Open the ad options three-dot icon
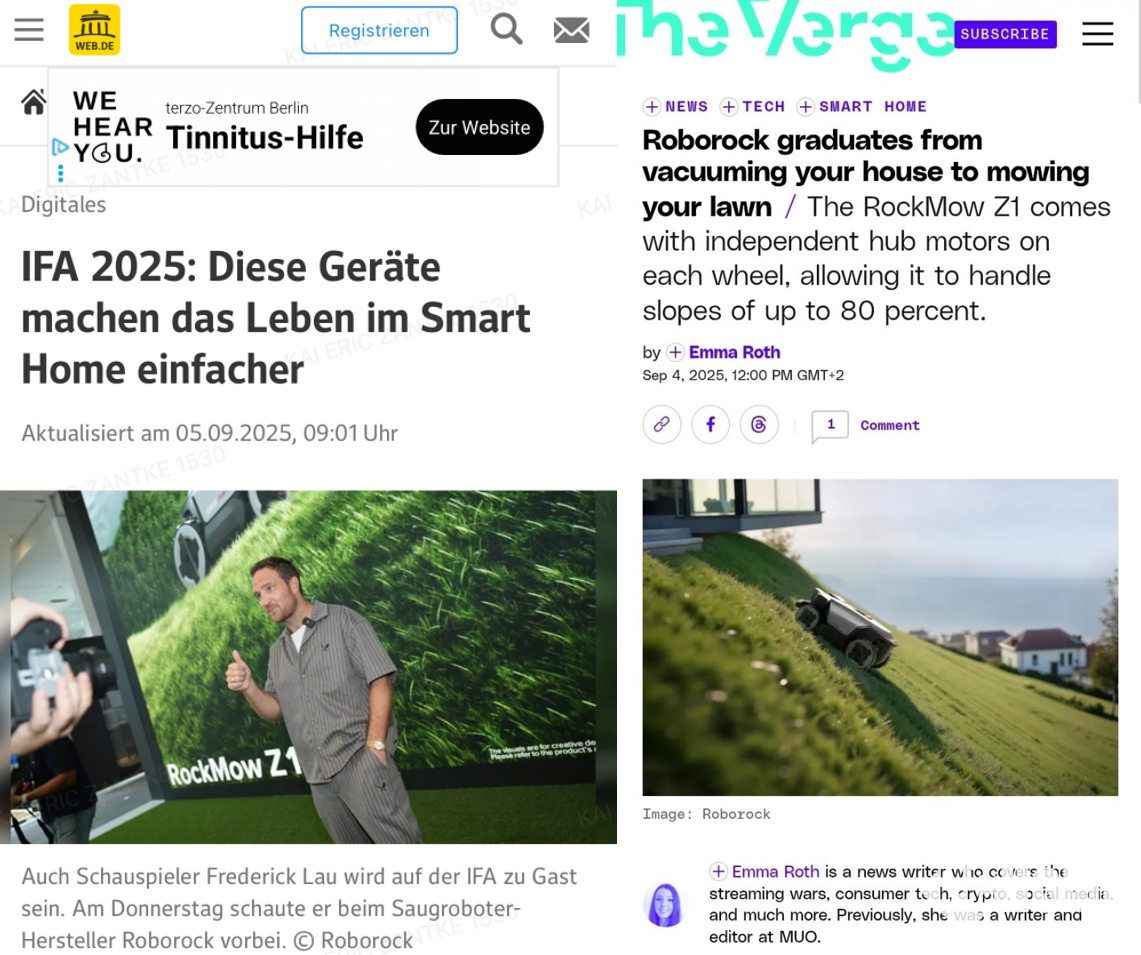The image size is (1141, 955). (x=60, y=173)
